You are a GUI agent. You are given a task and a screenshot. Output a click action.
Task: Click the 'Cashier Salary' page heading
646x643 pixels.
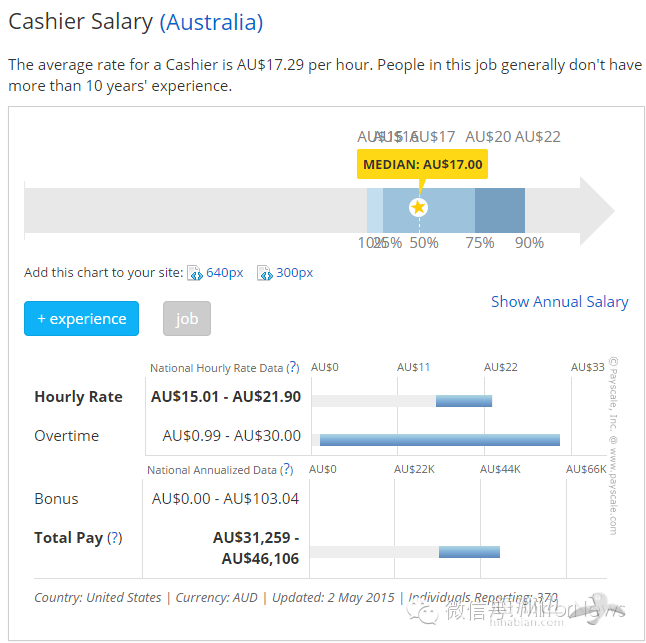click(81, 21)
